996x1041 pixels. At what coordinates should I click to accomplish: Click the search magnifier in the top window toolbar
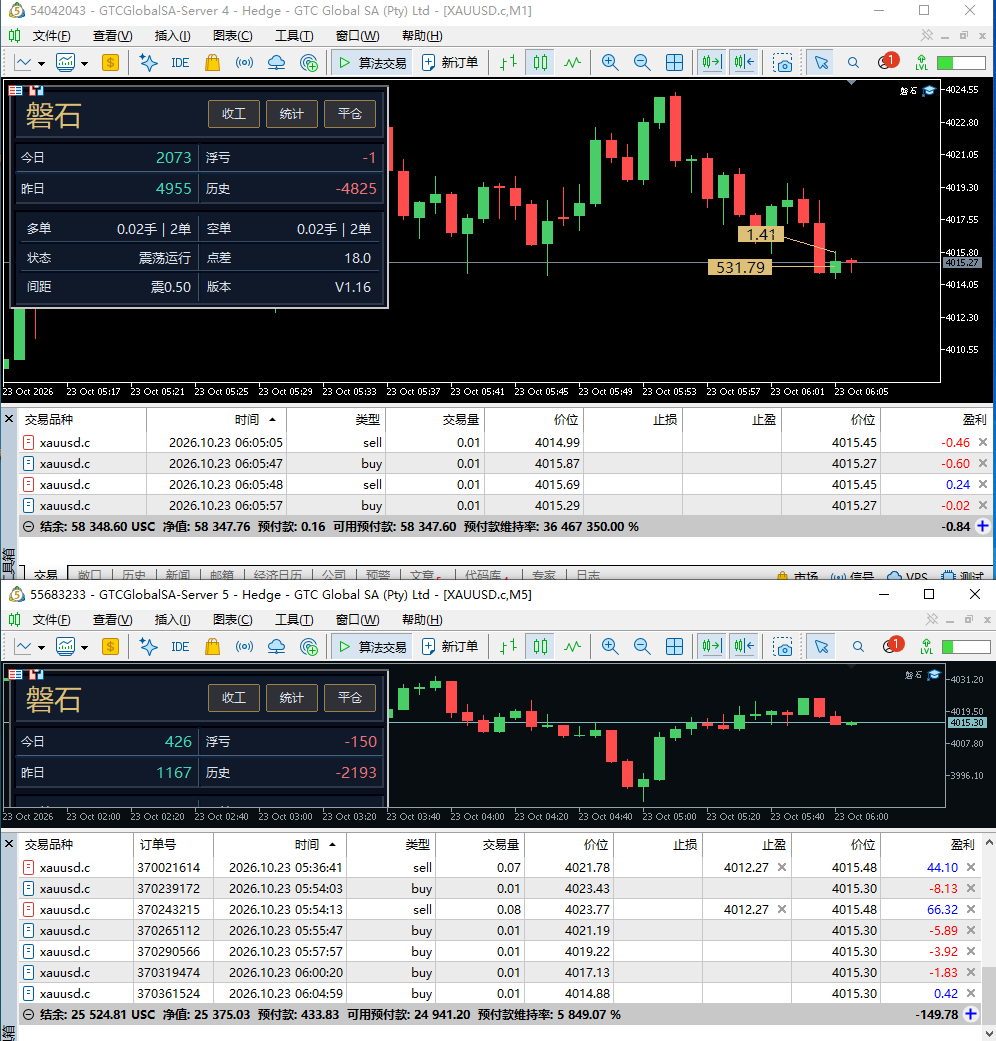tap(853, 63)
